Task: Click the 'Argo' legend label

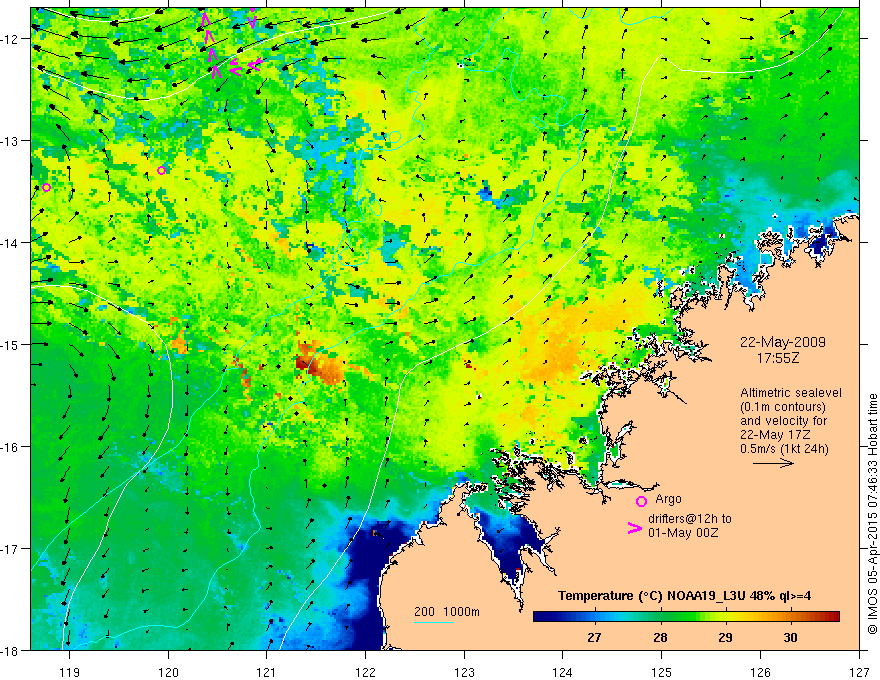Action: (x=668, y=499)
